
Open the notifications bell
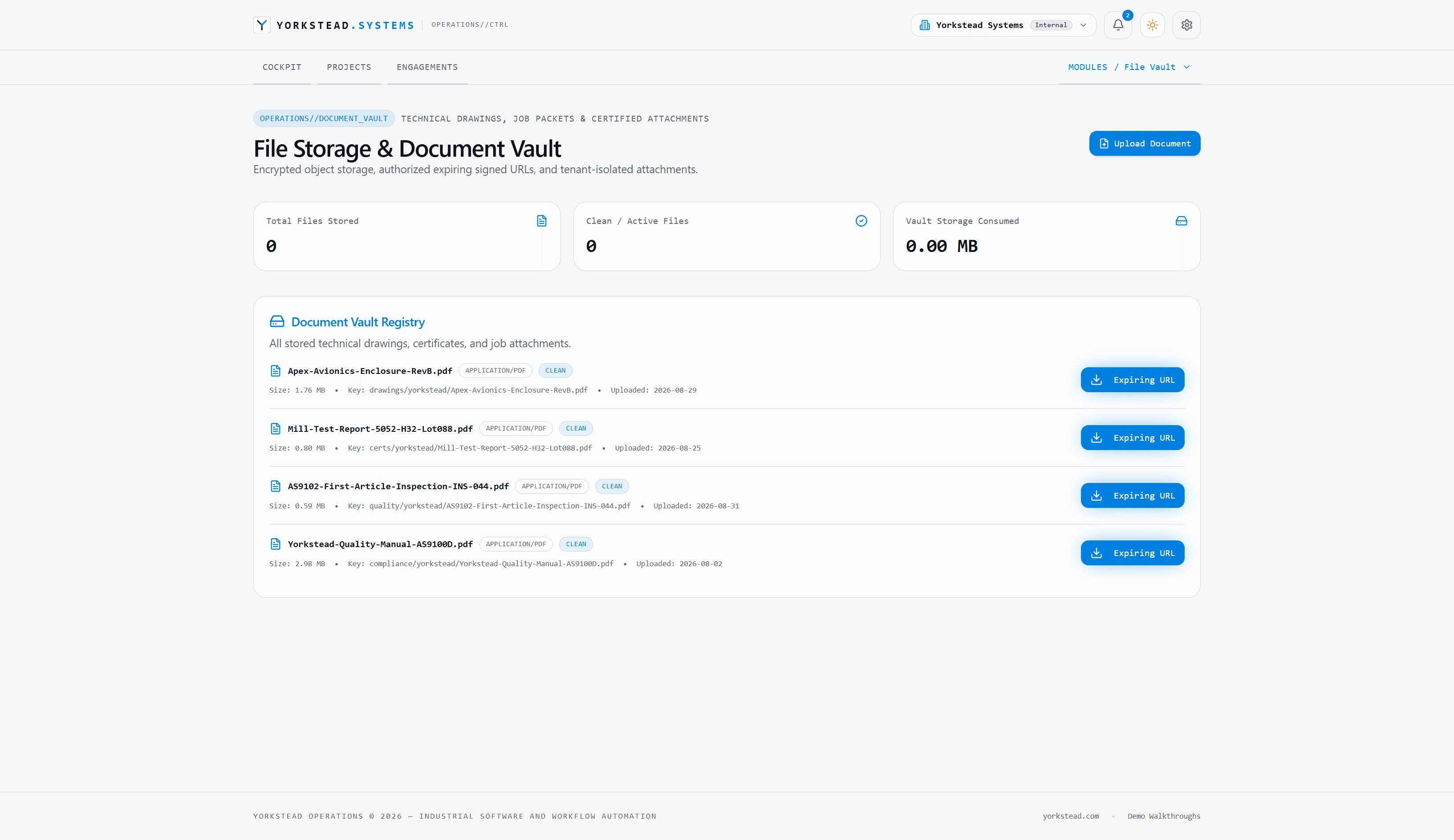pos(1117,25)
